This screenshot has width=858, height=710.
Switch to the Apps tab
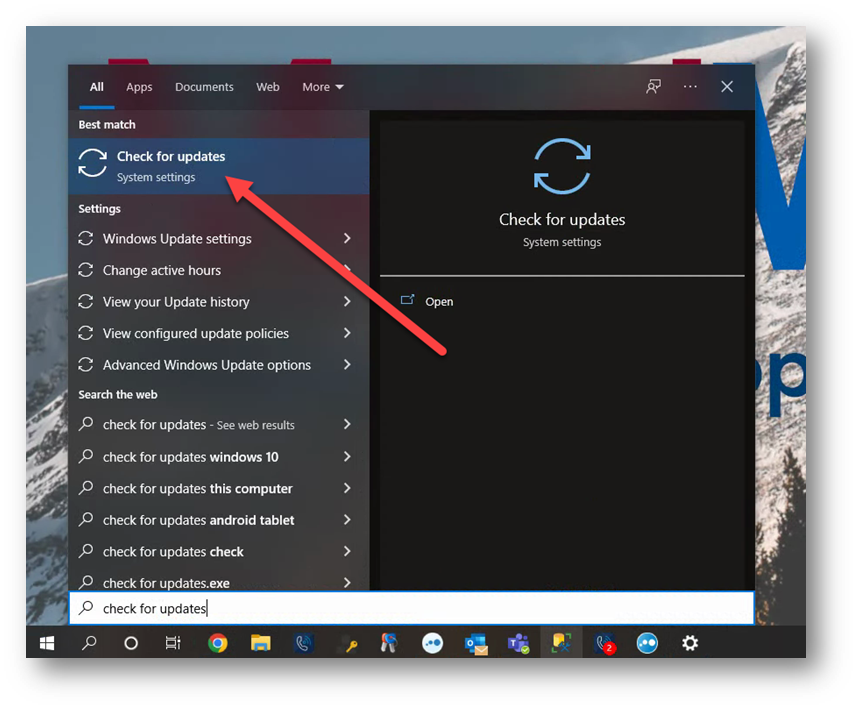coord(139,87)
